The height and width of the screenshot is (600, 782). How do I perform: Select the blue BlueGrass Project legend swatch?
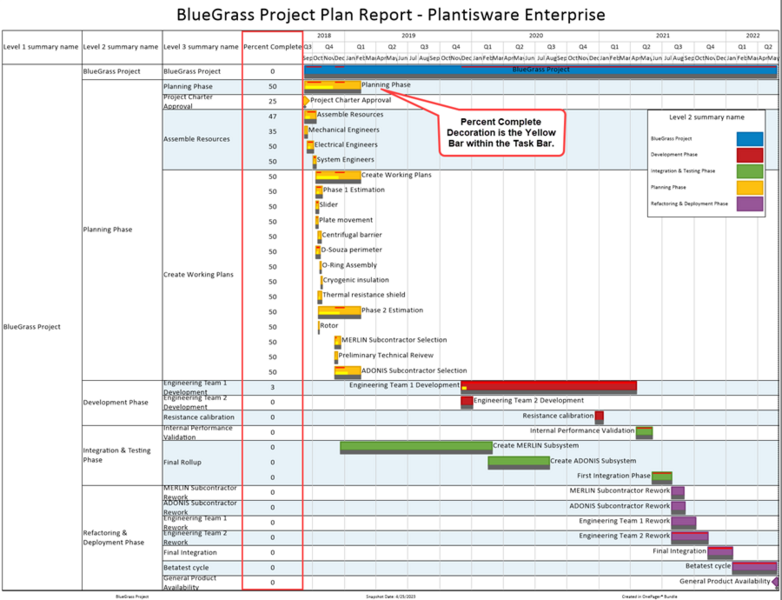click(x=750, y=139)
